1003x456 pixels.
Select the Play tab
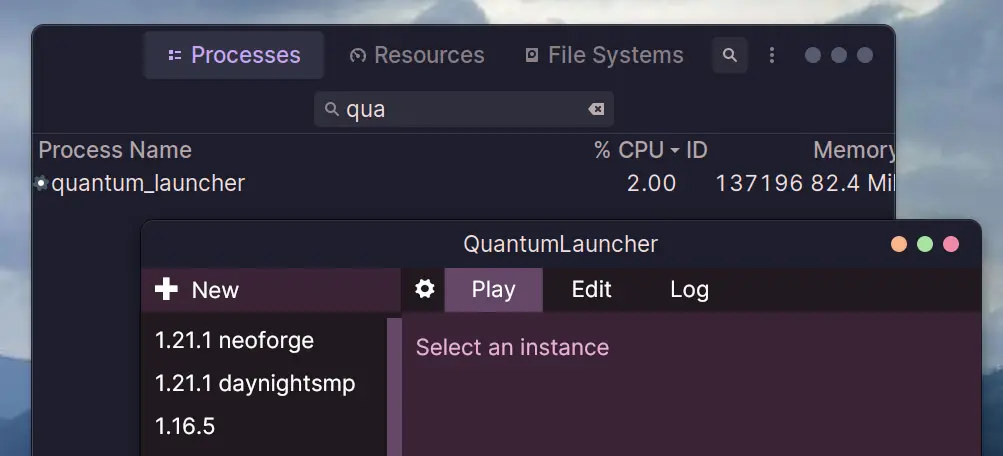tap(493, 290)
